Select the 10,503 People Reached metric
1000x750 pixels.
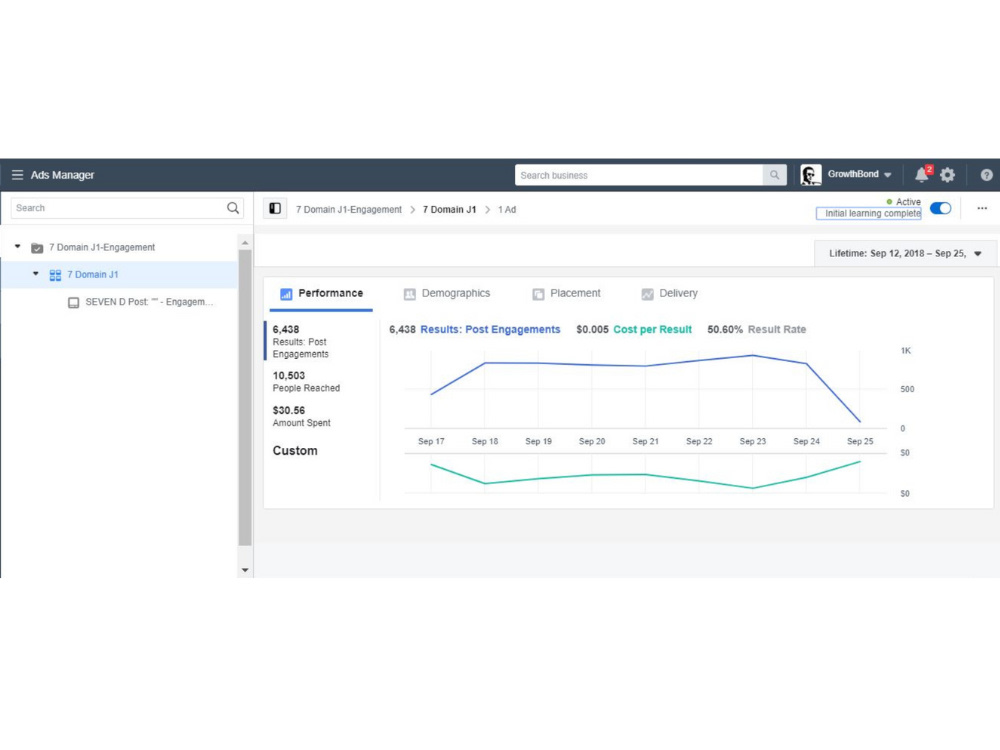tap(306, 381)
